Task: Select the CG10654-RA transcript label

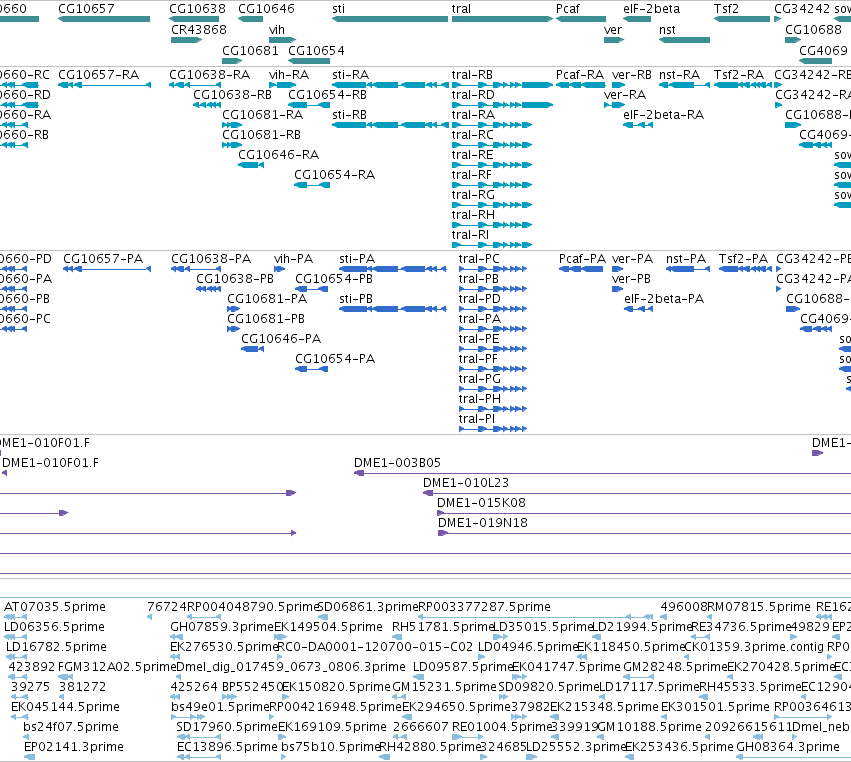Action: click(x=334, y=175)
